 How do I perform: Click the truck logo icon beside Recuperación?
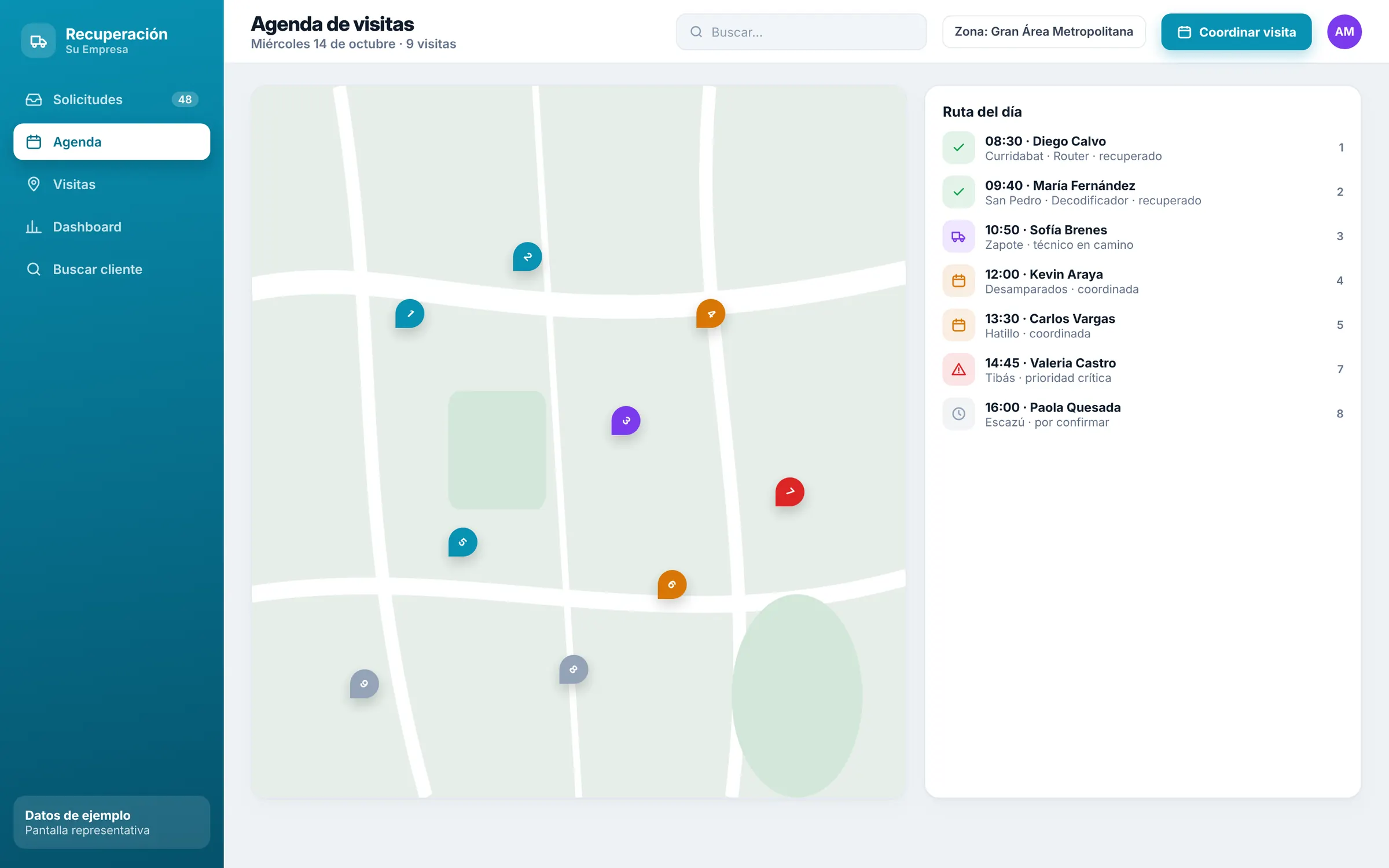38,41
